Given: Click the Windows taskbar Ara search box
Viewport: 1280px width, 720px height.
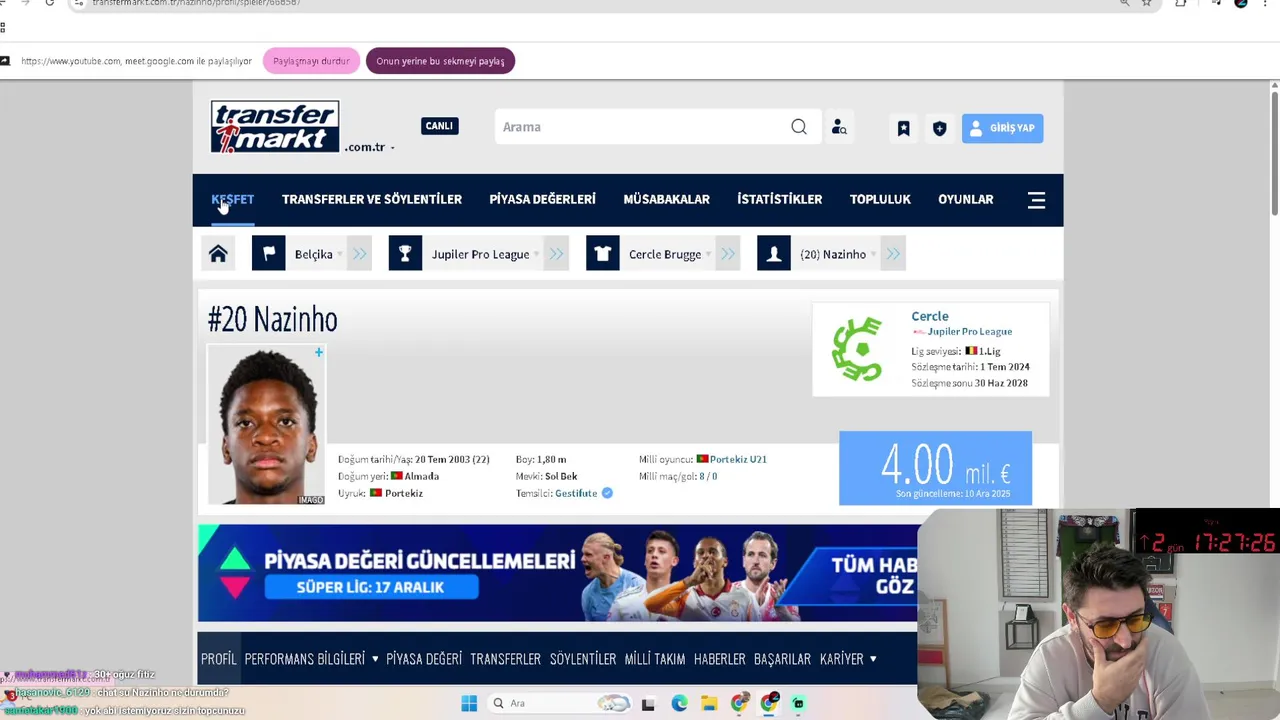Looking at the screenshot, I should click(560, 703).
